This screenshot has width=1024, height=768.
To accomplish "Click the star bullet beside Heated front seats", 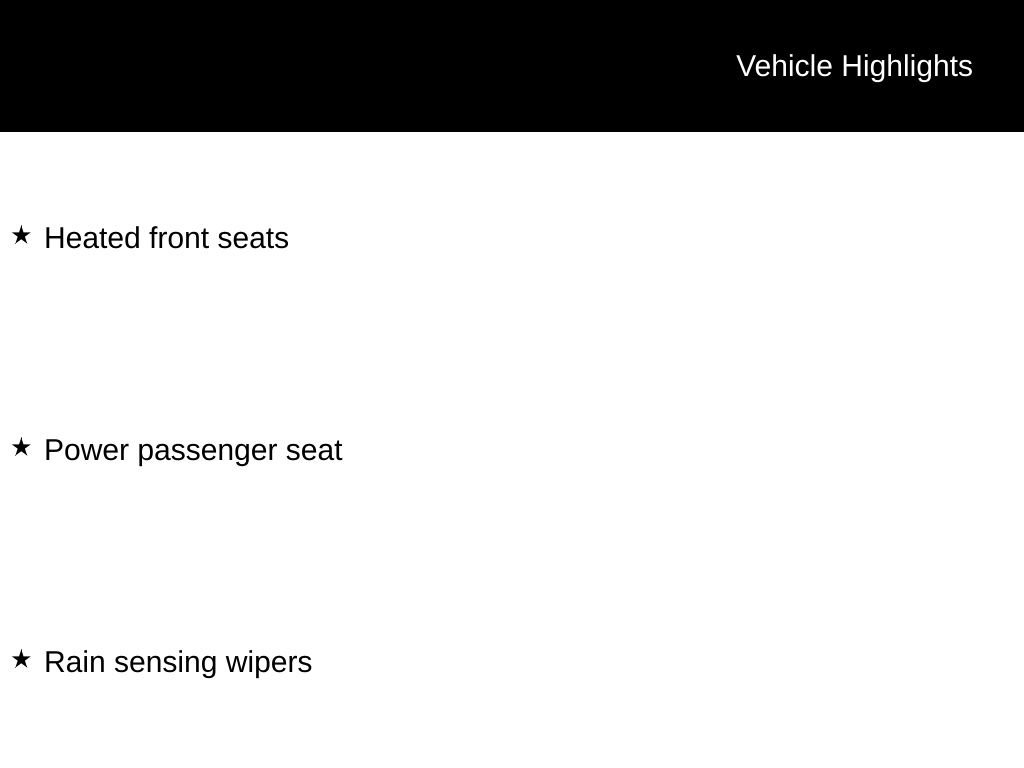I will click(x=21, y=236).
